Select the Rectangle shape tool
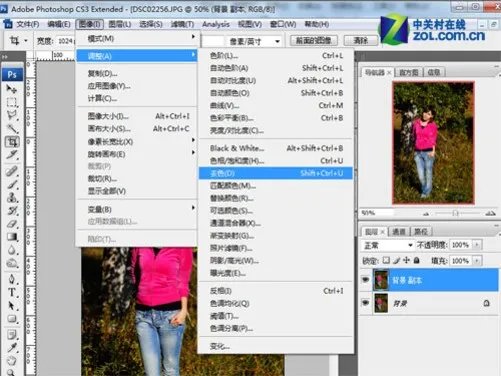The height and width of the screenshot is (376, 501). click(12, 319)
